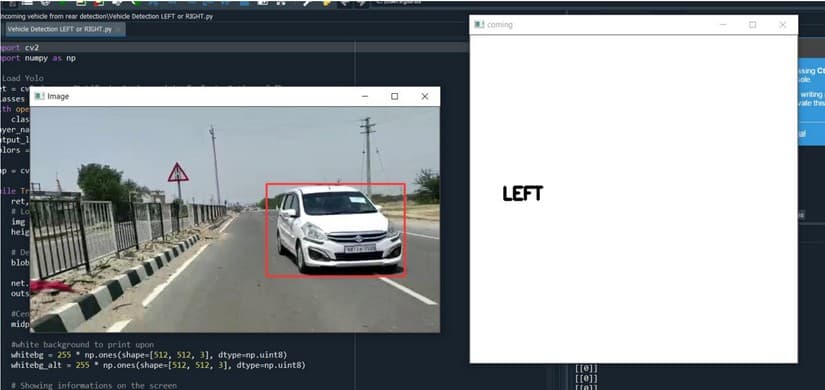
Task: Close the Image window
Action: 425,96
